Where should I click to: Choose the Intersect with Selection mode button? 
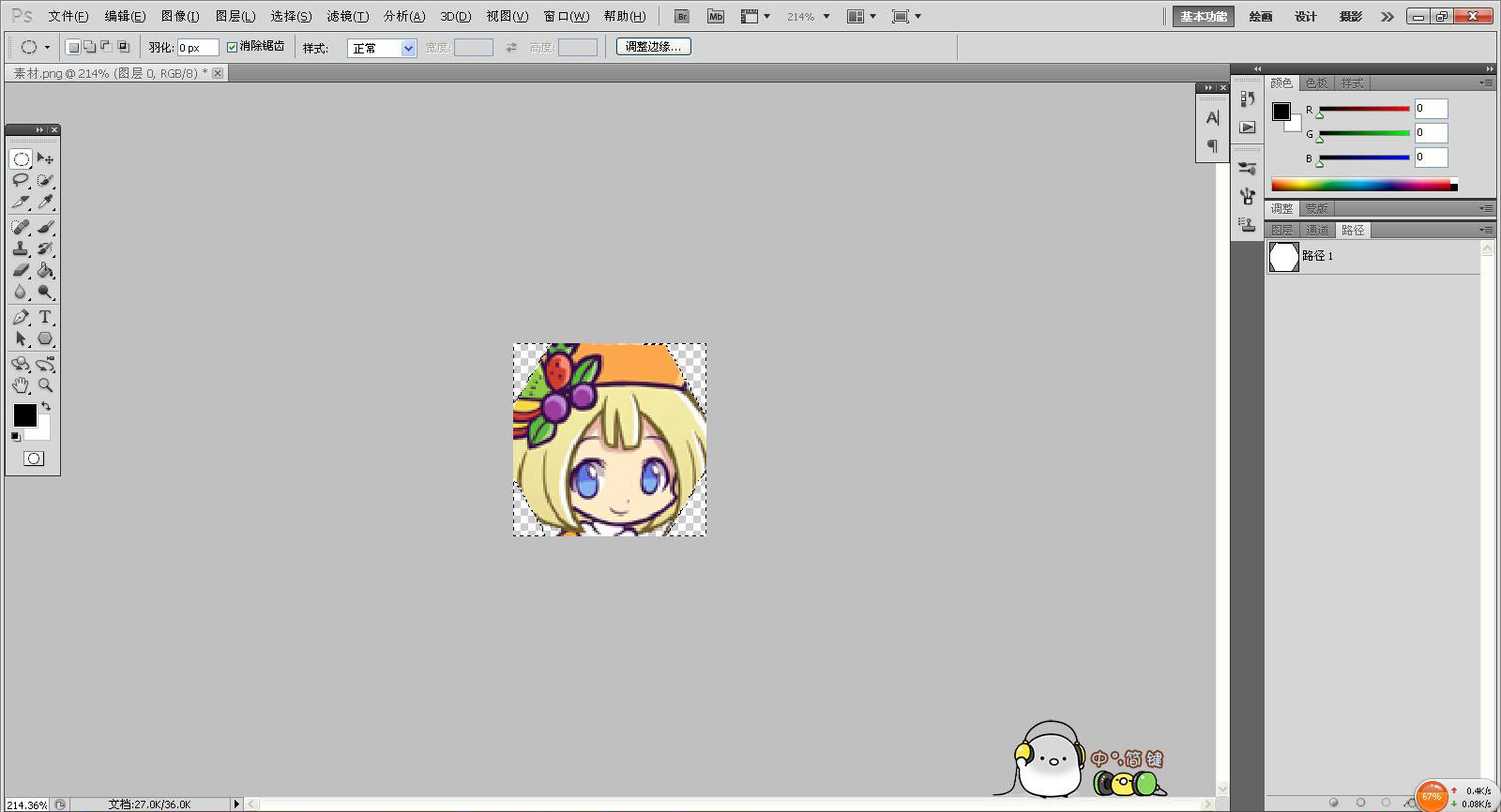coord(123,47)
